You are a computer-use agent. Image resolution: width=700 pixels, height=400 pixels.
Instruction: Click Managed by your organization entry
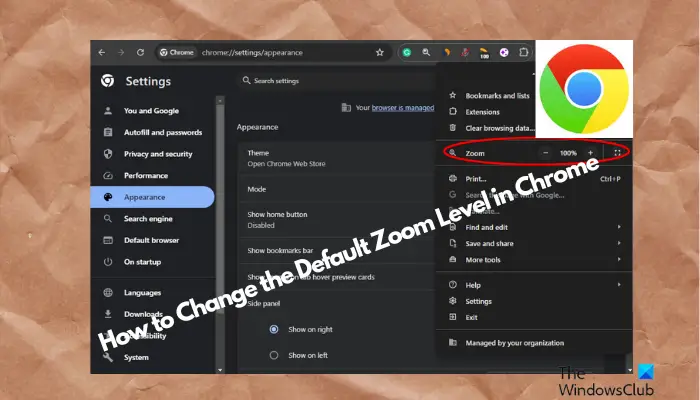tap(534, 343)
